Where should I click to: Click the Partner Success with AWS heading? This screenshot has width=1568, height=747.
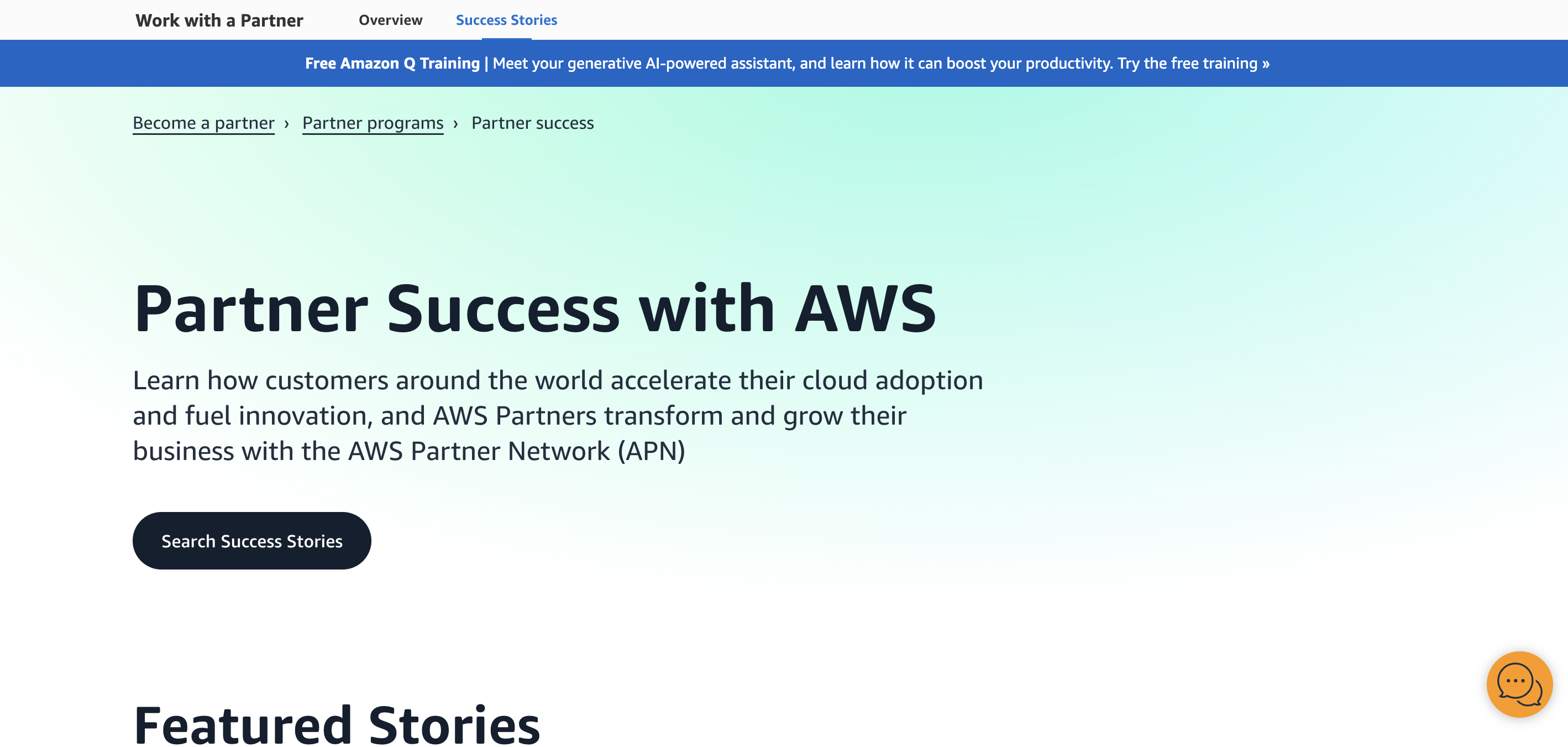534,309
